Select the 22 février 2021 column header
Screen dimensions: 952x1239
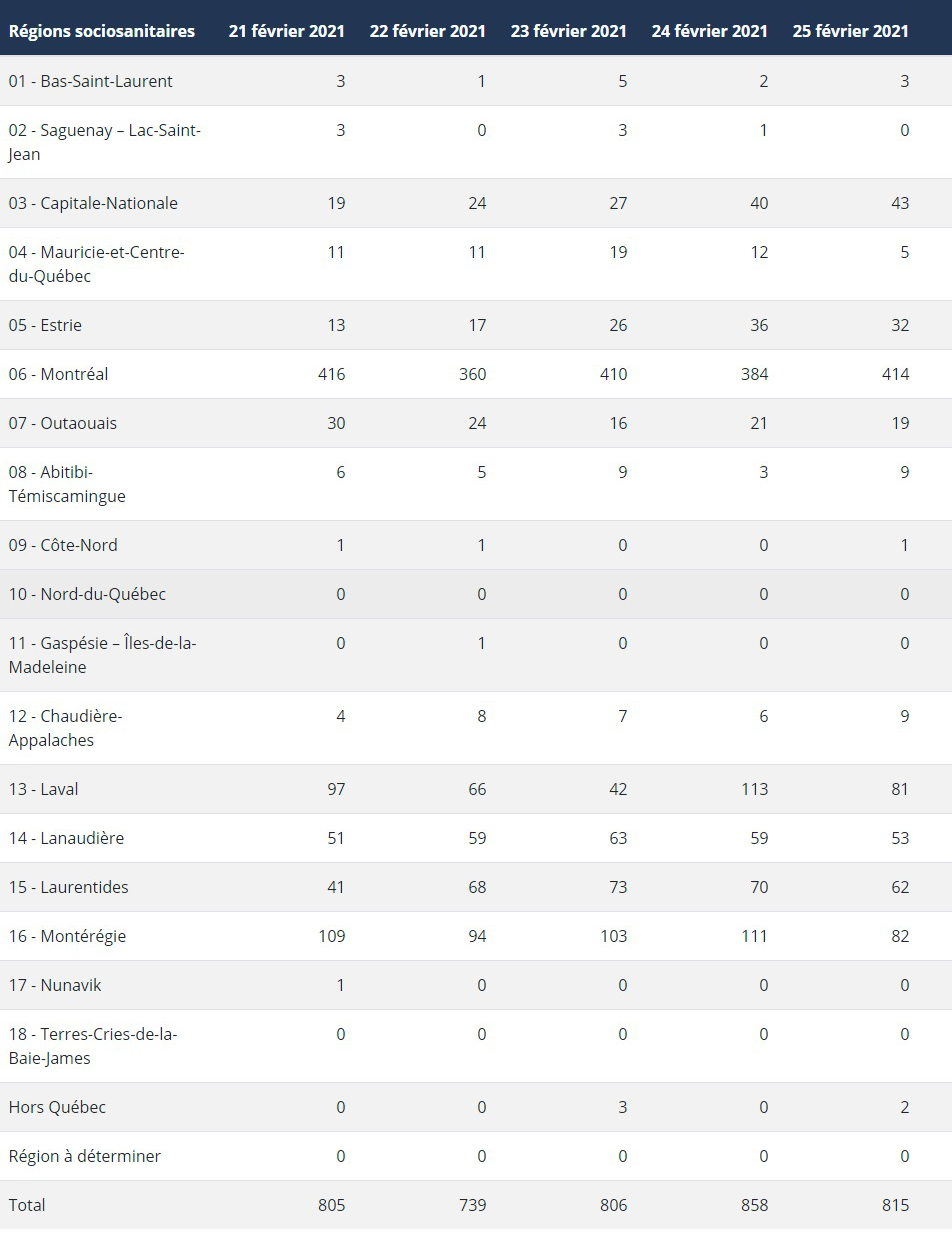click(x=428, y=31)
